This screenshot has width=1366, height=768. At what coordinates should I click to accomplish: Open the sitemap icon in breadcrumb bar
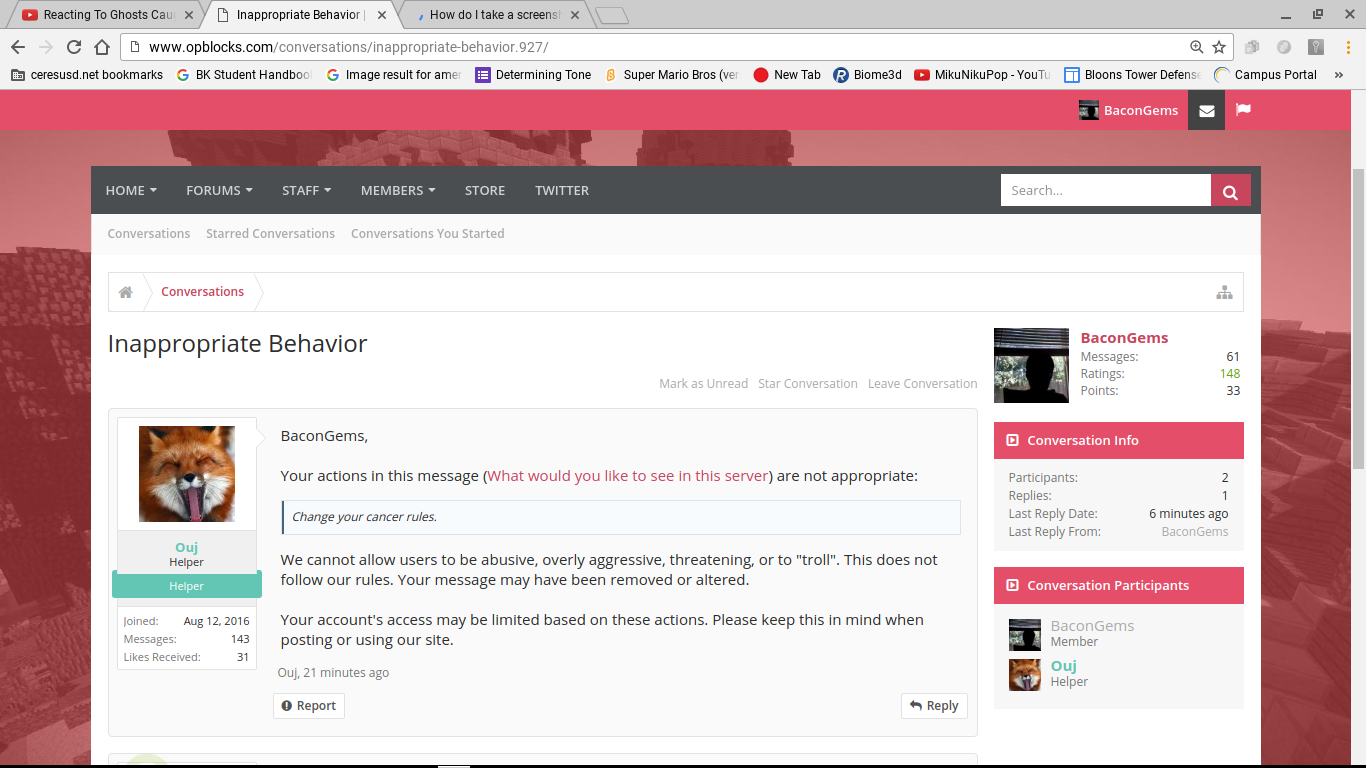(1224, 292)
